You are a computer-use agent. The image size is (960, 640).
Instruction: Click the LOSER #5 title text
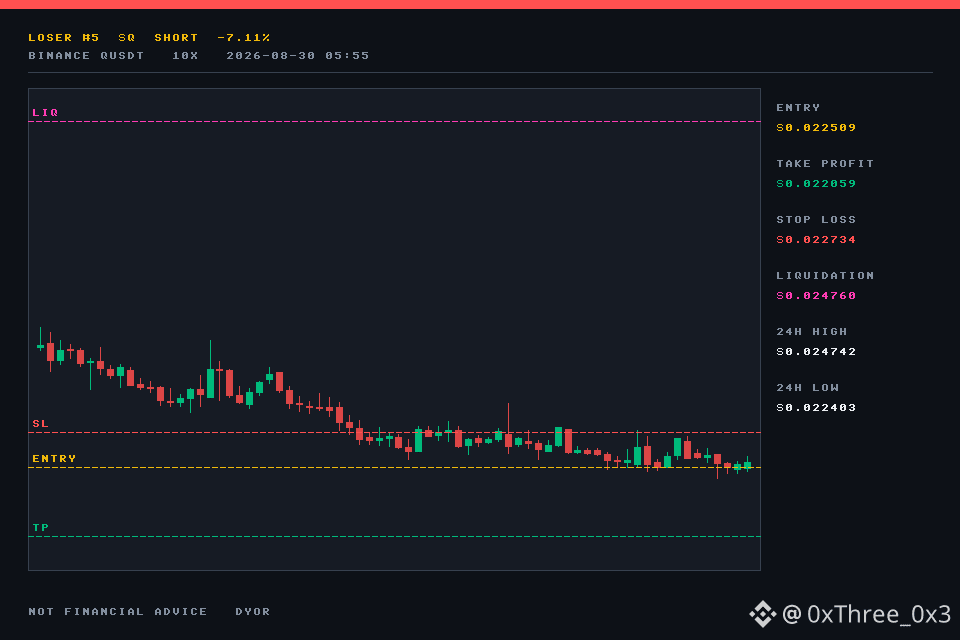pyautogui.click(x=64, y=37)
